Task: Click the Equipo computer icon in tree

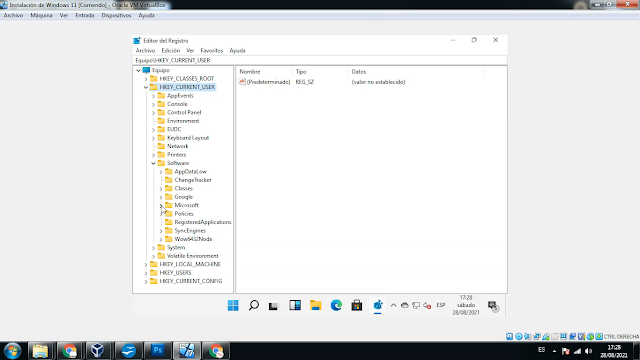Action: point(146,70)
